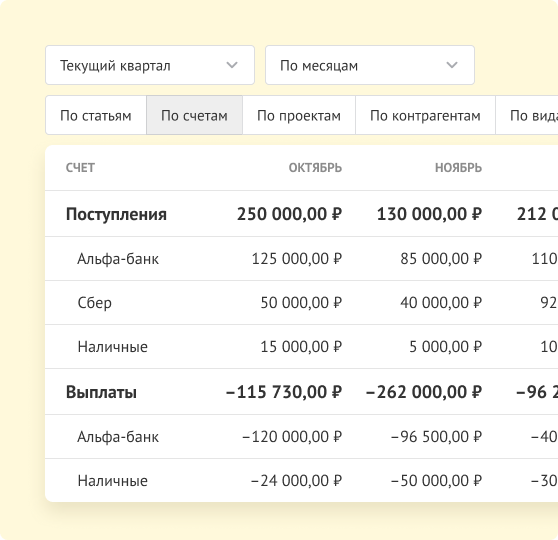The height and width of the screenshot is (540, 558).
Task: Click Выплаты total −262 000,00 ₽
Action: pyautogui.click(x=424, y=392)
